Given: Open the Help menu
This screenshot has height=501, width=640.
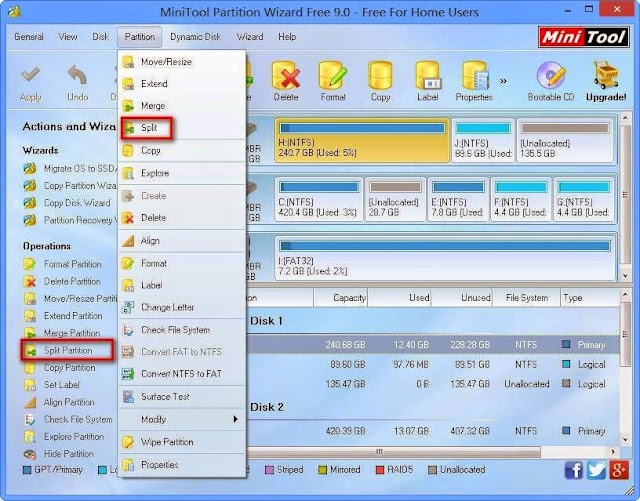Looking at the screenshot, I should pos(287,37).
